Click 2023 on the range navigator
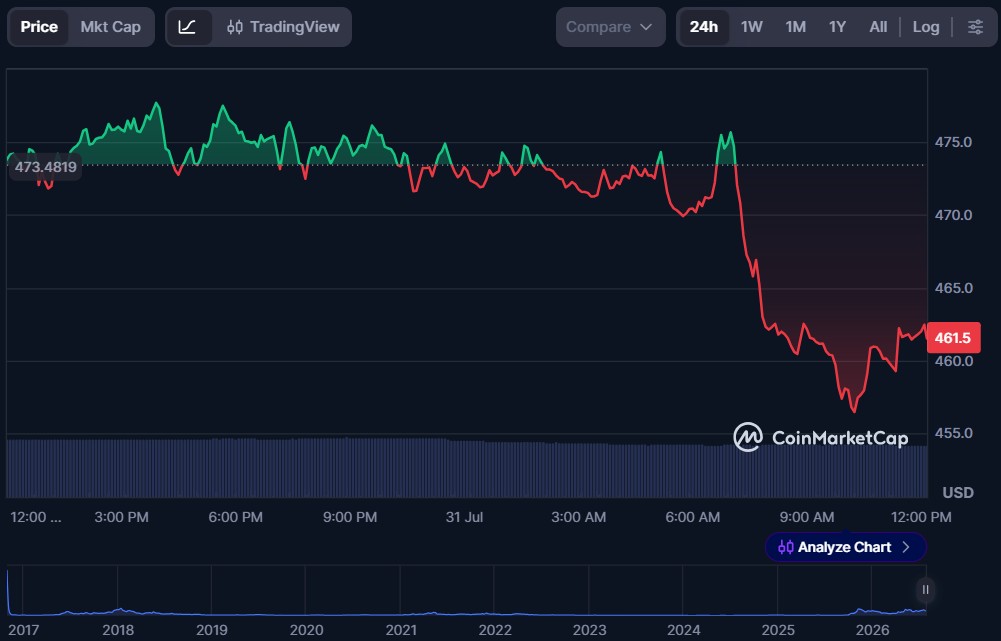 point(589,630)
